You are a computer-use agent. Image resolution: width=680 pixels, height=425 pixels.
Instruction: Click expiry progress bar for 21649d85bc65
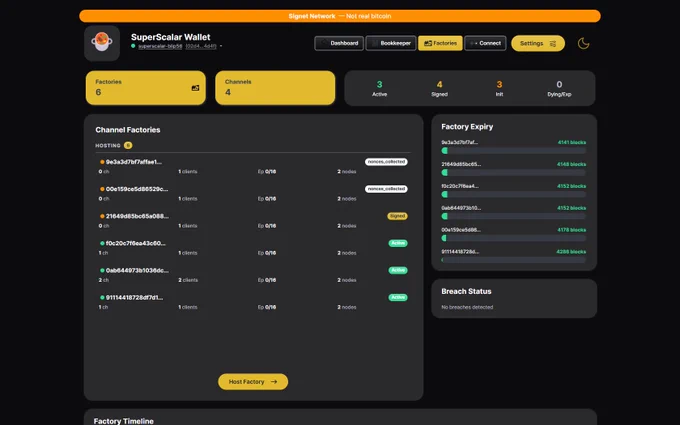point(513,172)
